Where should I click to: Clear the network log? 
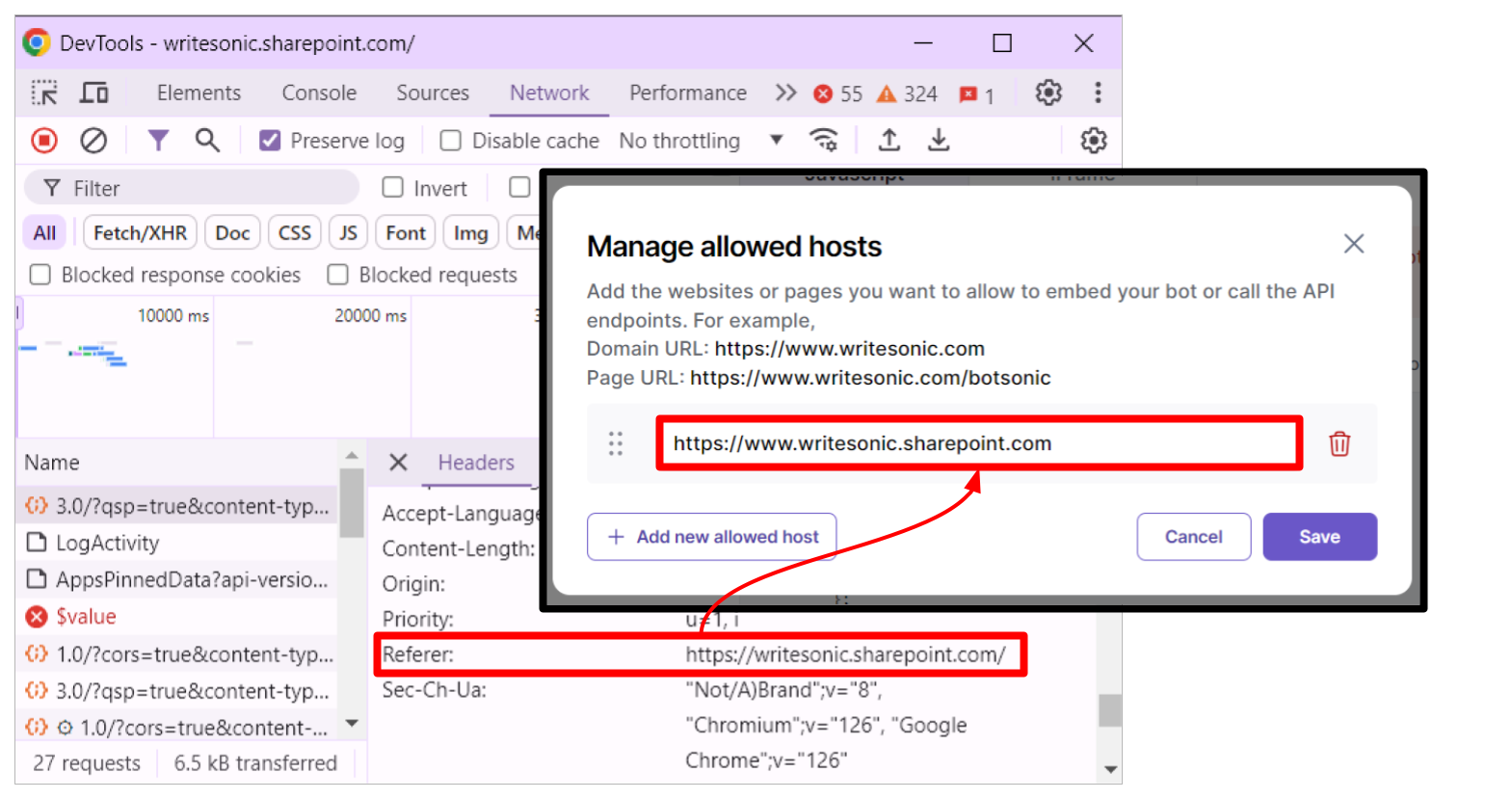click(93, 141)
